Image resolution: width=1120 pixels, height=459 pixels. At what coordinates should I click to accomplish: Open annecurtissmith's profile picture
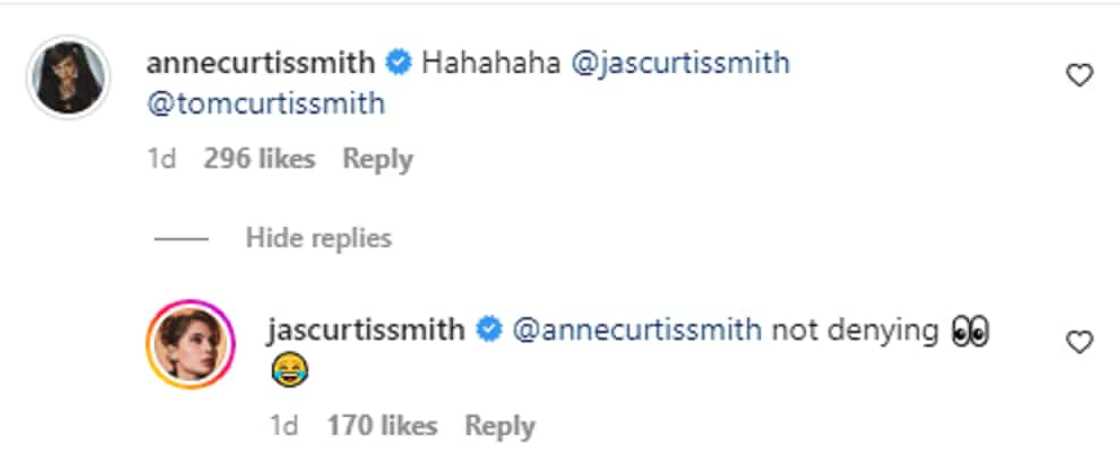click(67, 77)
